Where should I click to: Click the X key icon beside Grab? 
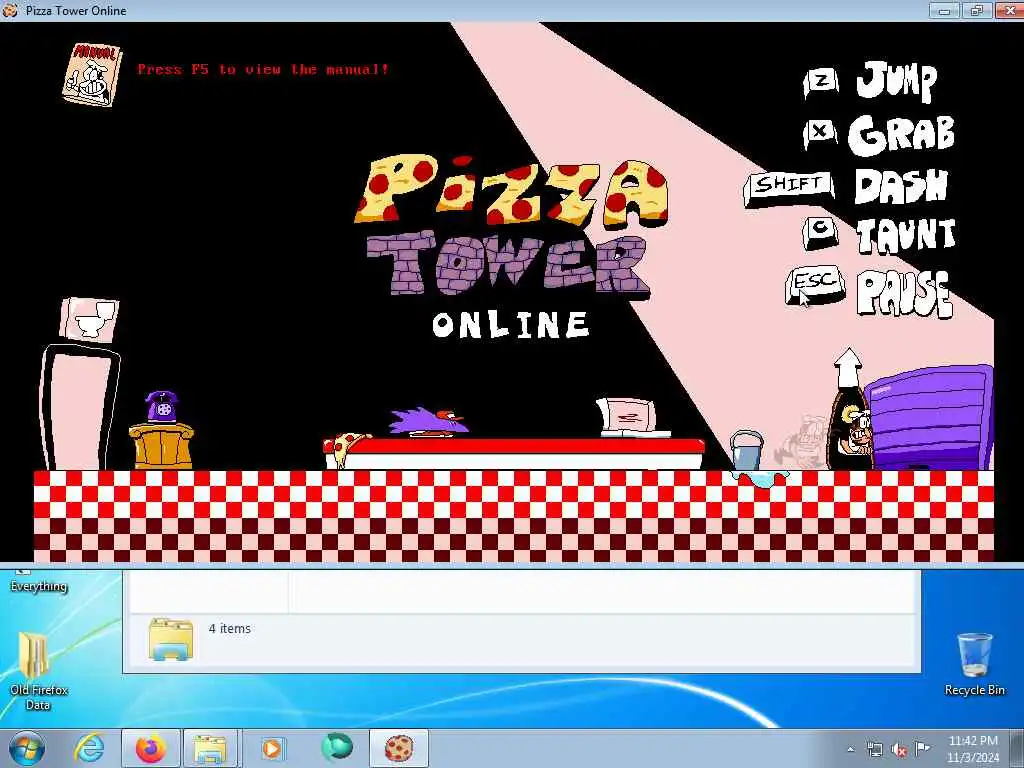(x=820, y=135)
